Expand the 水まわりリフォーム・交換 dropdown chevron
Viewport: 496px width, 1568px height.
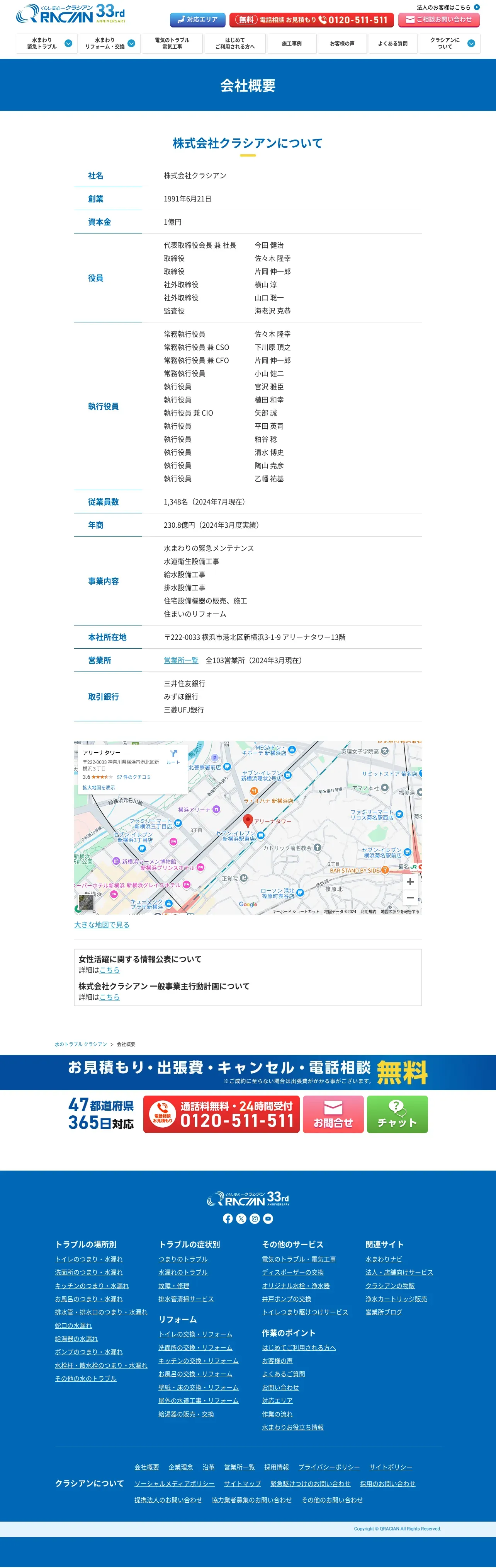[131, 43]
